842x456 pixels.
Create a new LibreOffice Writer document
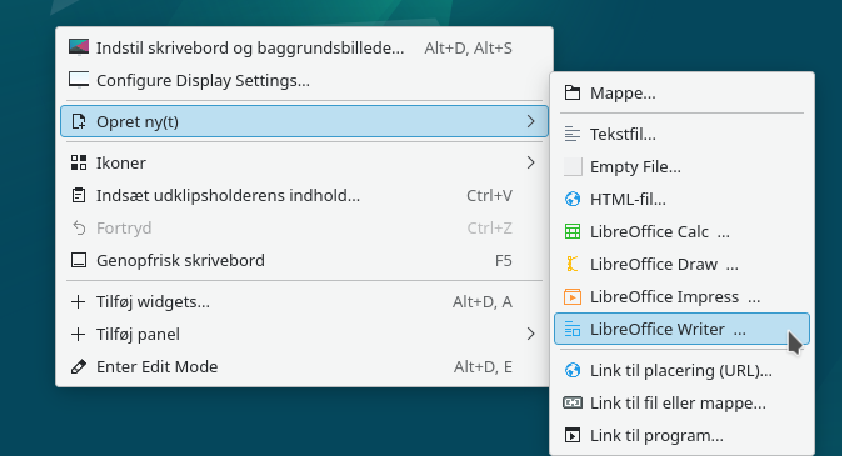682,329
